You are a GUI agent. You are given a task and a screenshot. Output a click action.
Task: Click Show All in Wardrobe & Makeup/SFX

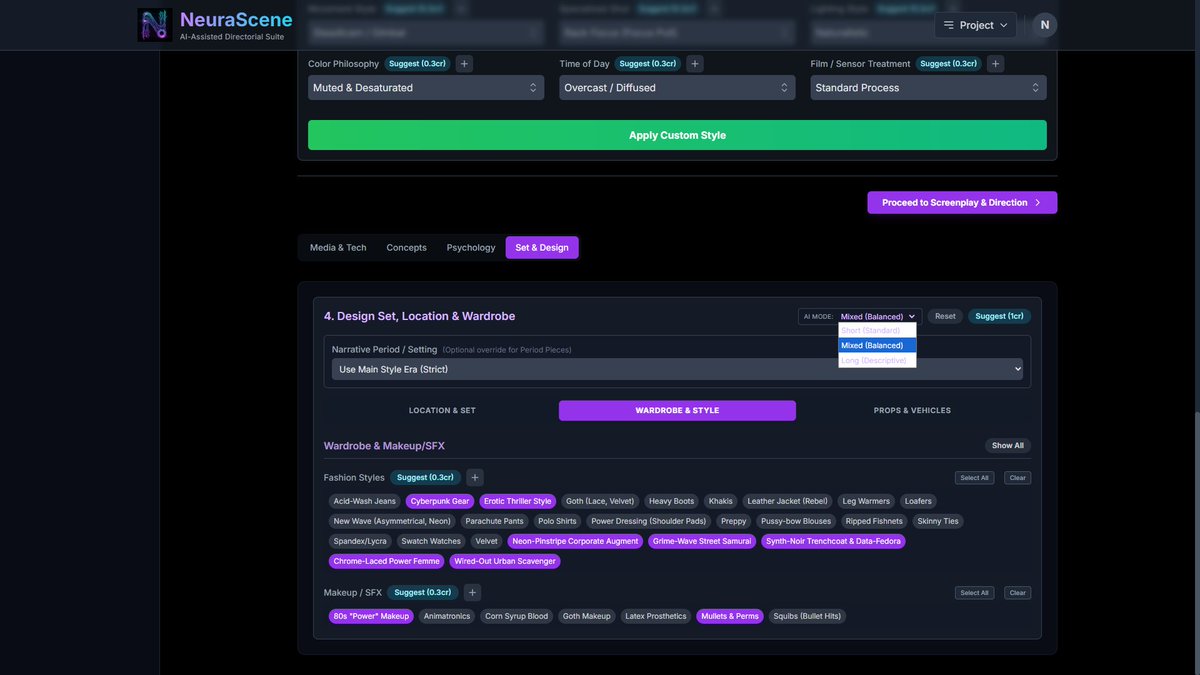click(x=1007, y=446)
